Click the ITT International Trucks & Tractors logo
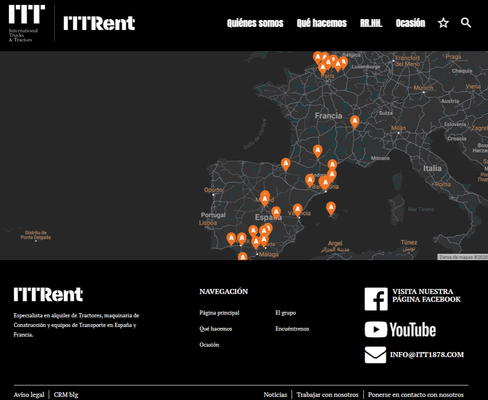 26,23
